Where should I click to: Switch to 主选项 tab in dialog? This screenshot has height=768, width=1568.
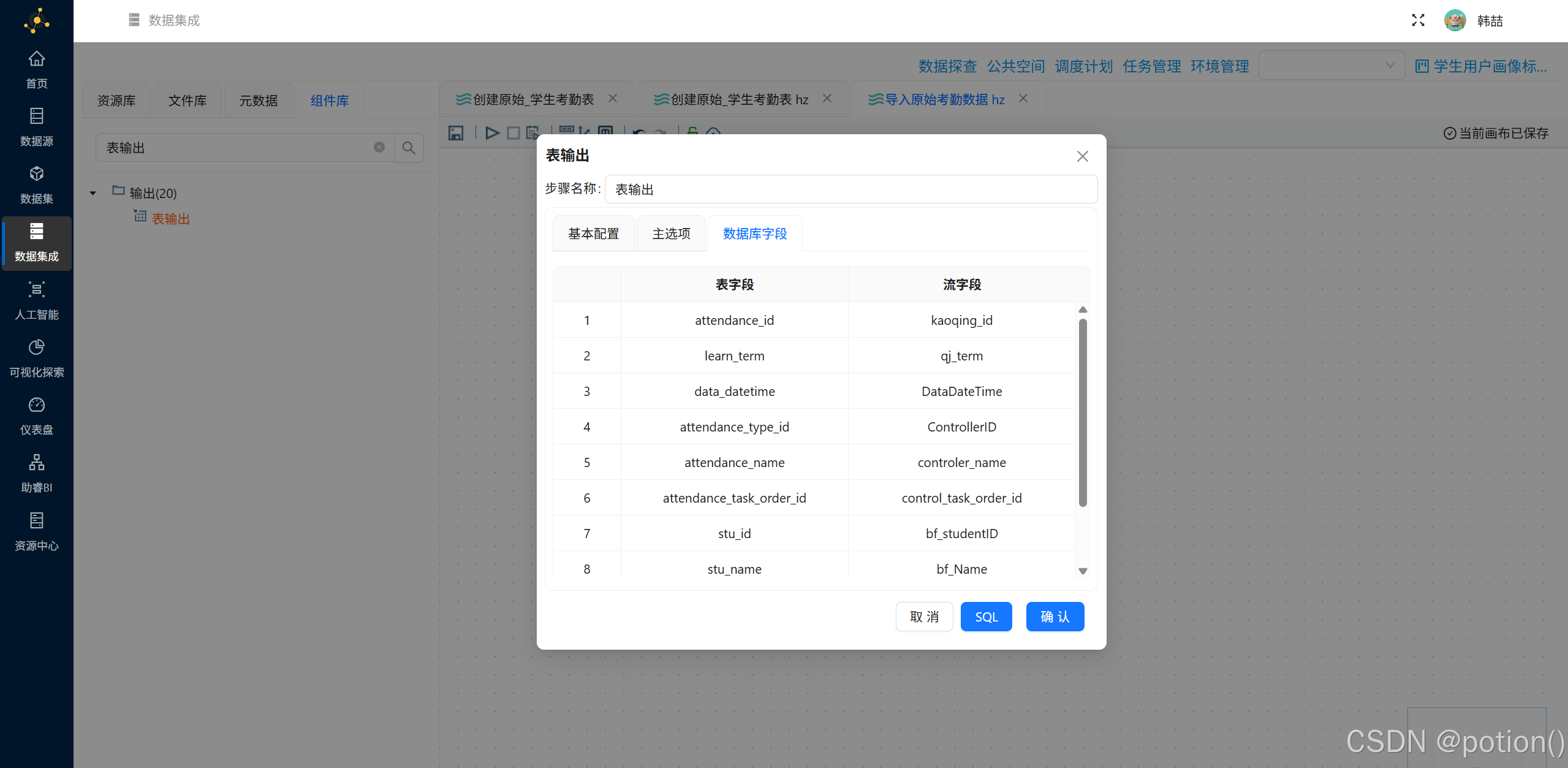coord(671,234)
